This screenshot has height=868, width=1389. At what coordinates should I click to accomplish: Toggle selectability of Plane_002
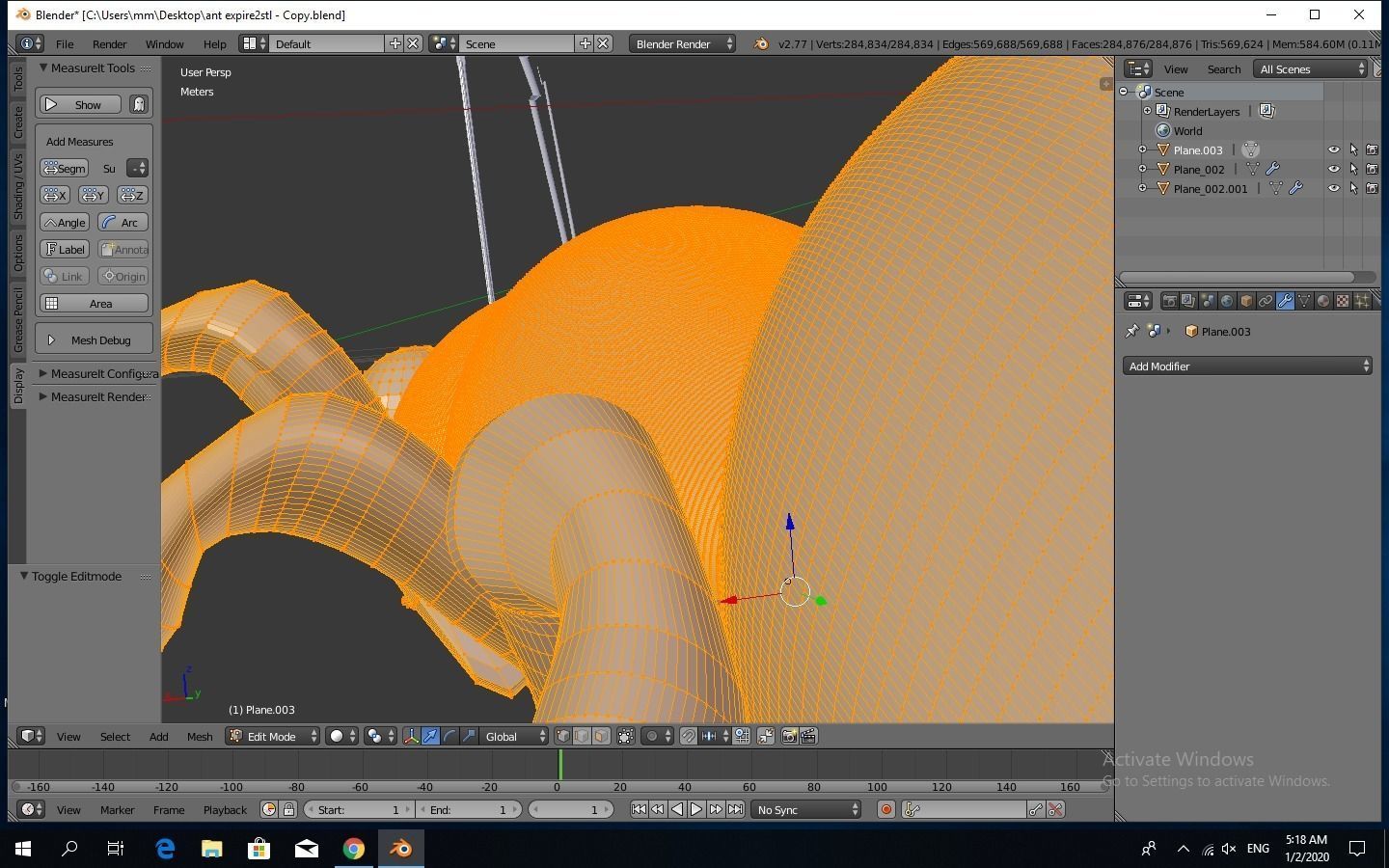(x=1353, y=169)
